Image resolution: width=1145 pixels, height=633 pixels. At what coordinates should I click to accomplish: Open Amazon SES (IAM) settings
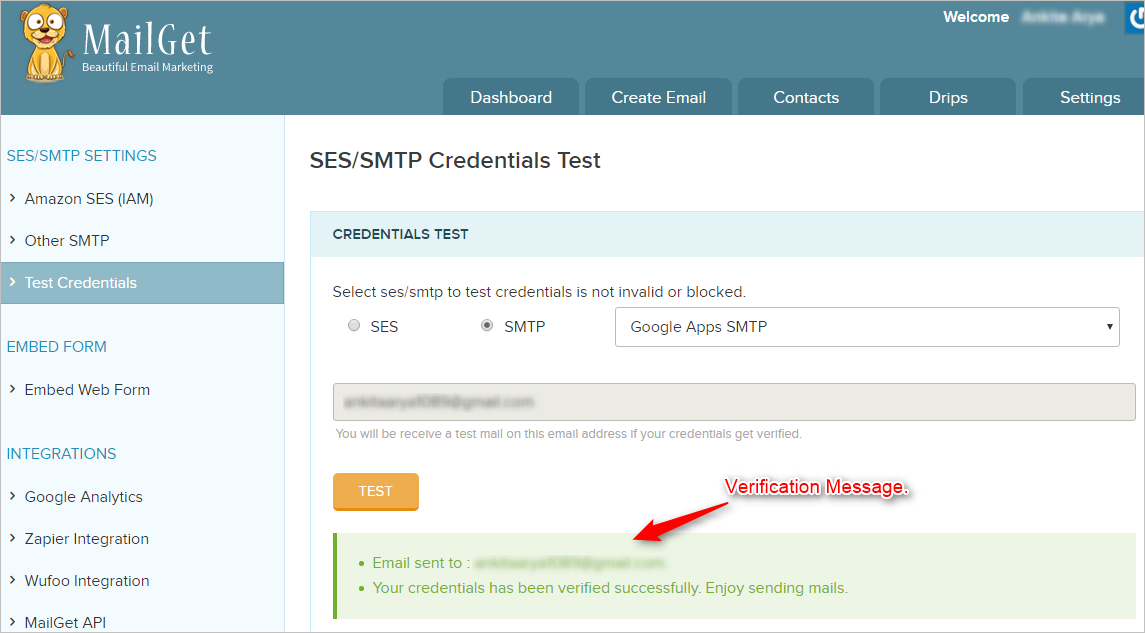(88, 199)
